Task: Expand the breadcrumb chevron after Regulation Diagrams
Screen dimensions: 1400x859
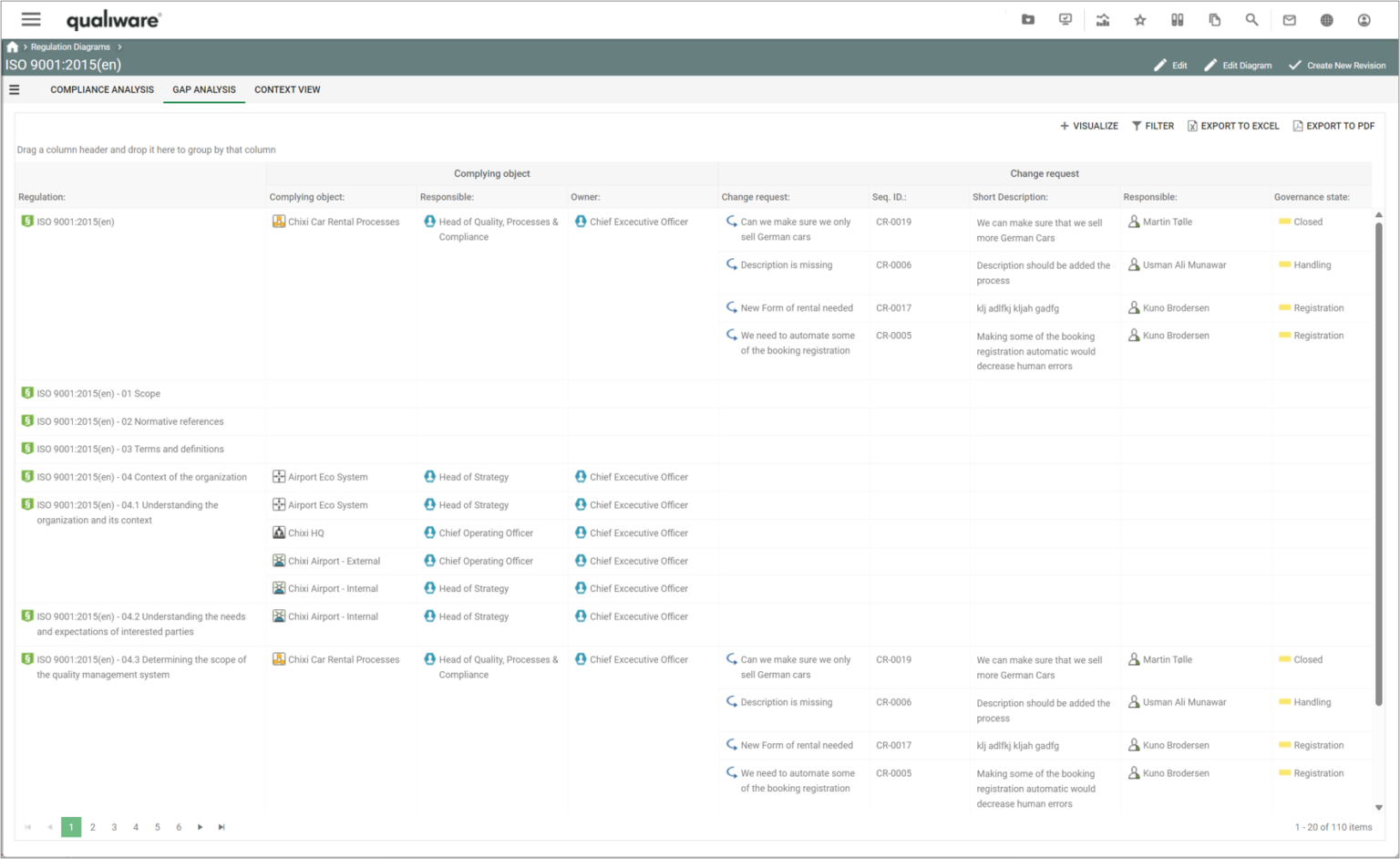Action: [x=118, y=47]
